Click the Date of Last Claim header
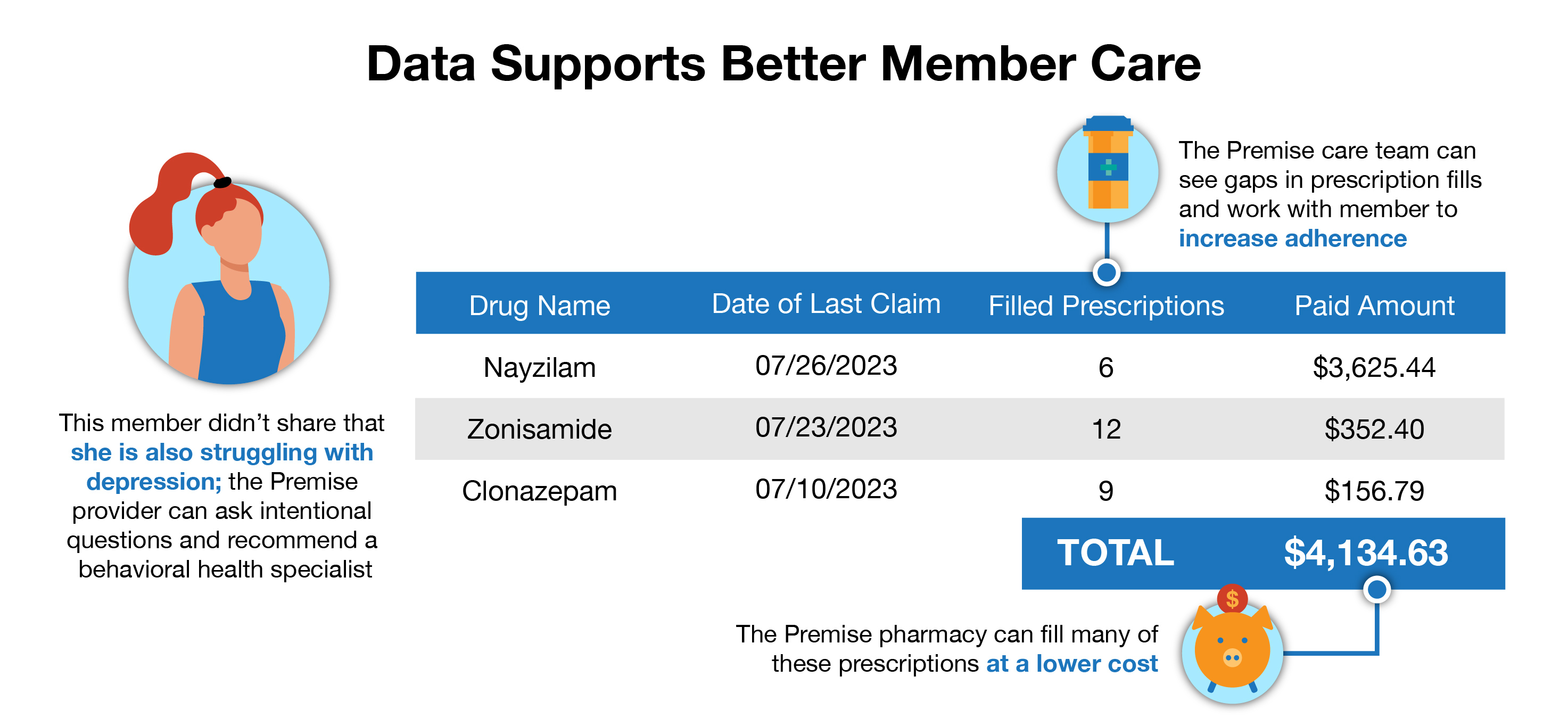Viewport: 1568px width, 726px height. pos(826,304)
